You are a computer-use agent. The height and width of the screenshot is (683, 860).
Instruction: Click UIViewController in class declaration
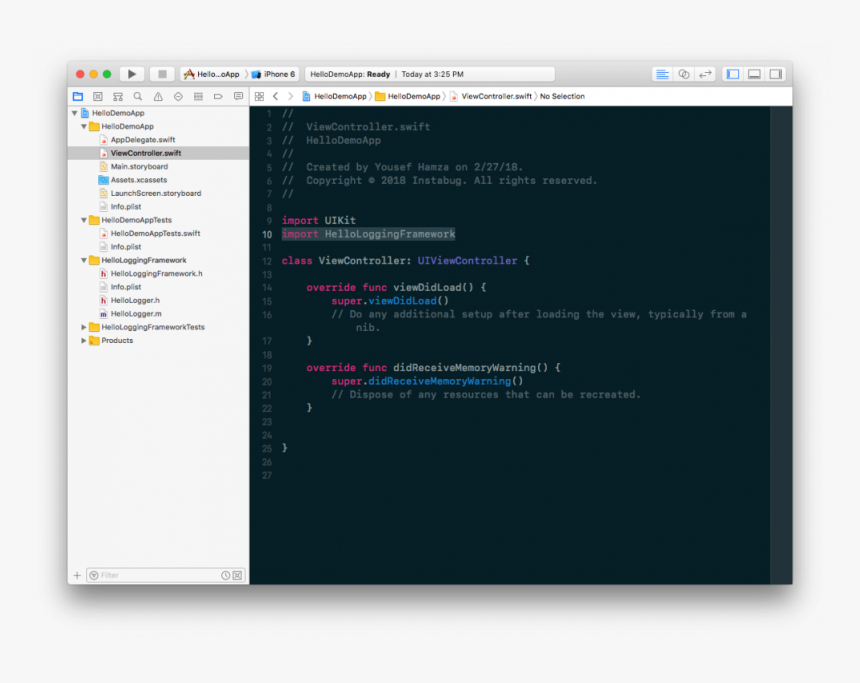pos(467,261)
